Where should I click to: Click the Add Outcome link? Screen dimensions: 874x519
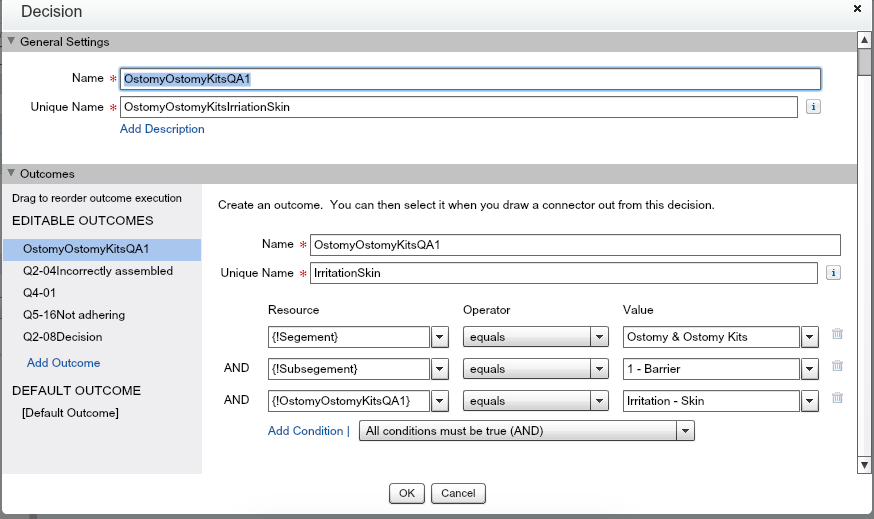point(64,363)
